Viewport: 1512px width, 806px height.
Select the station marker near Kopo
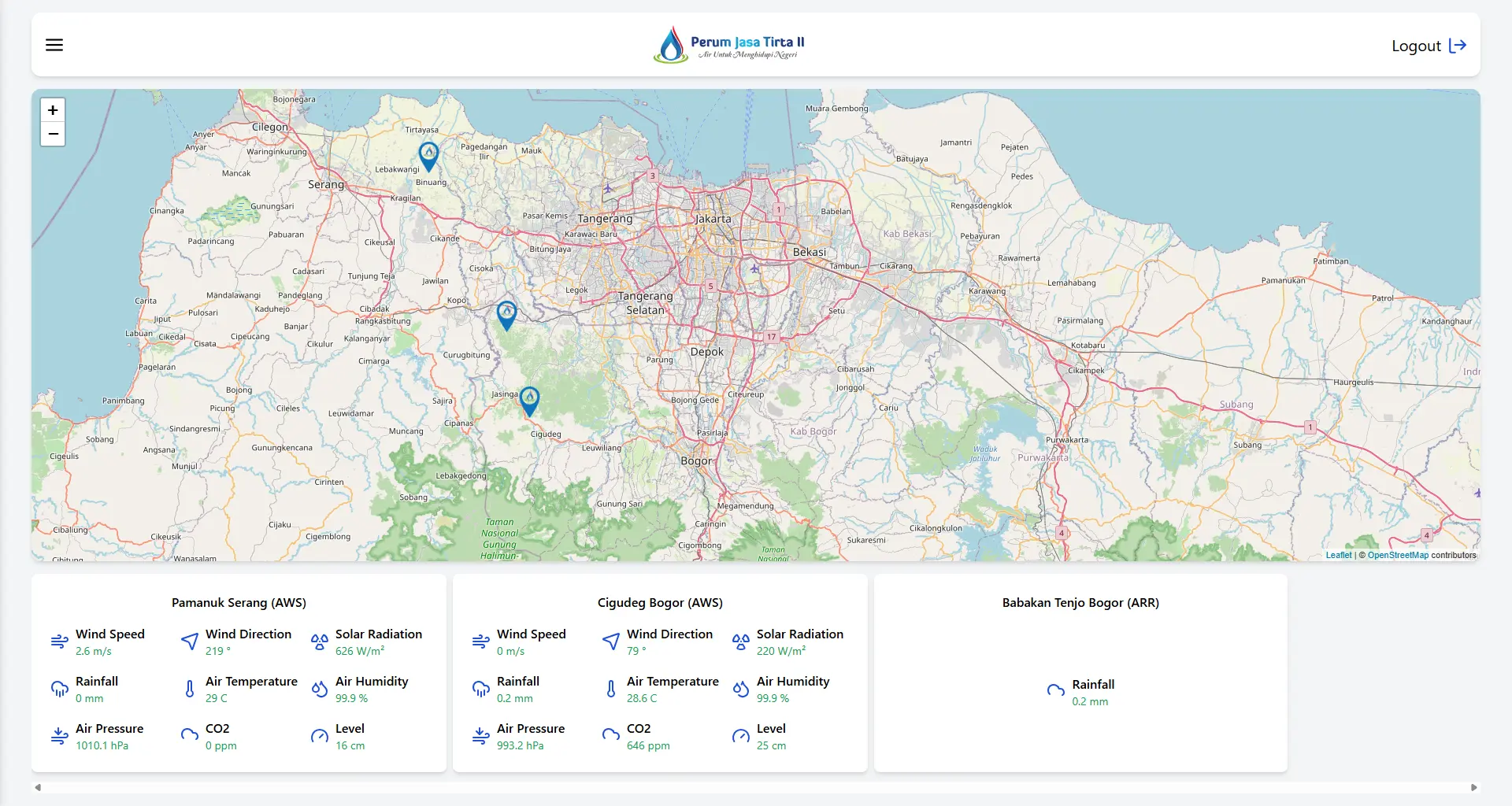[x=506, y=315]
